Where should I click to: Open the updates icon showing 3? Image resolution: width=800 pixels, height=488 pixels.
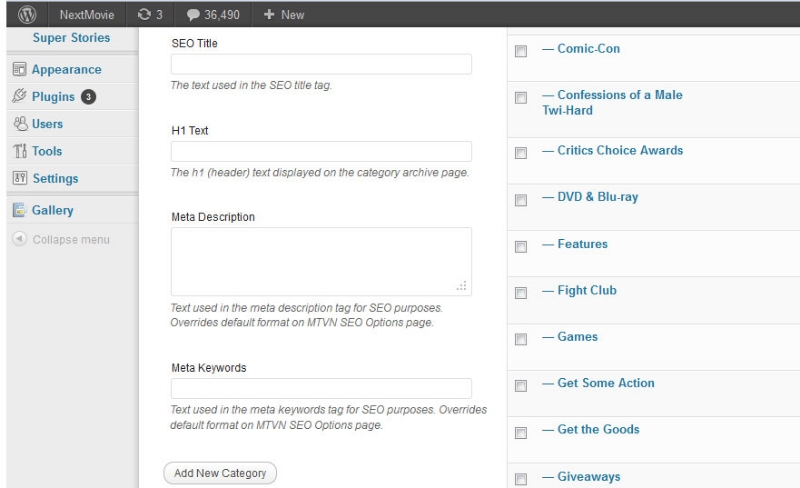click(x=145, y=15)
